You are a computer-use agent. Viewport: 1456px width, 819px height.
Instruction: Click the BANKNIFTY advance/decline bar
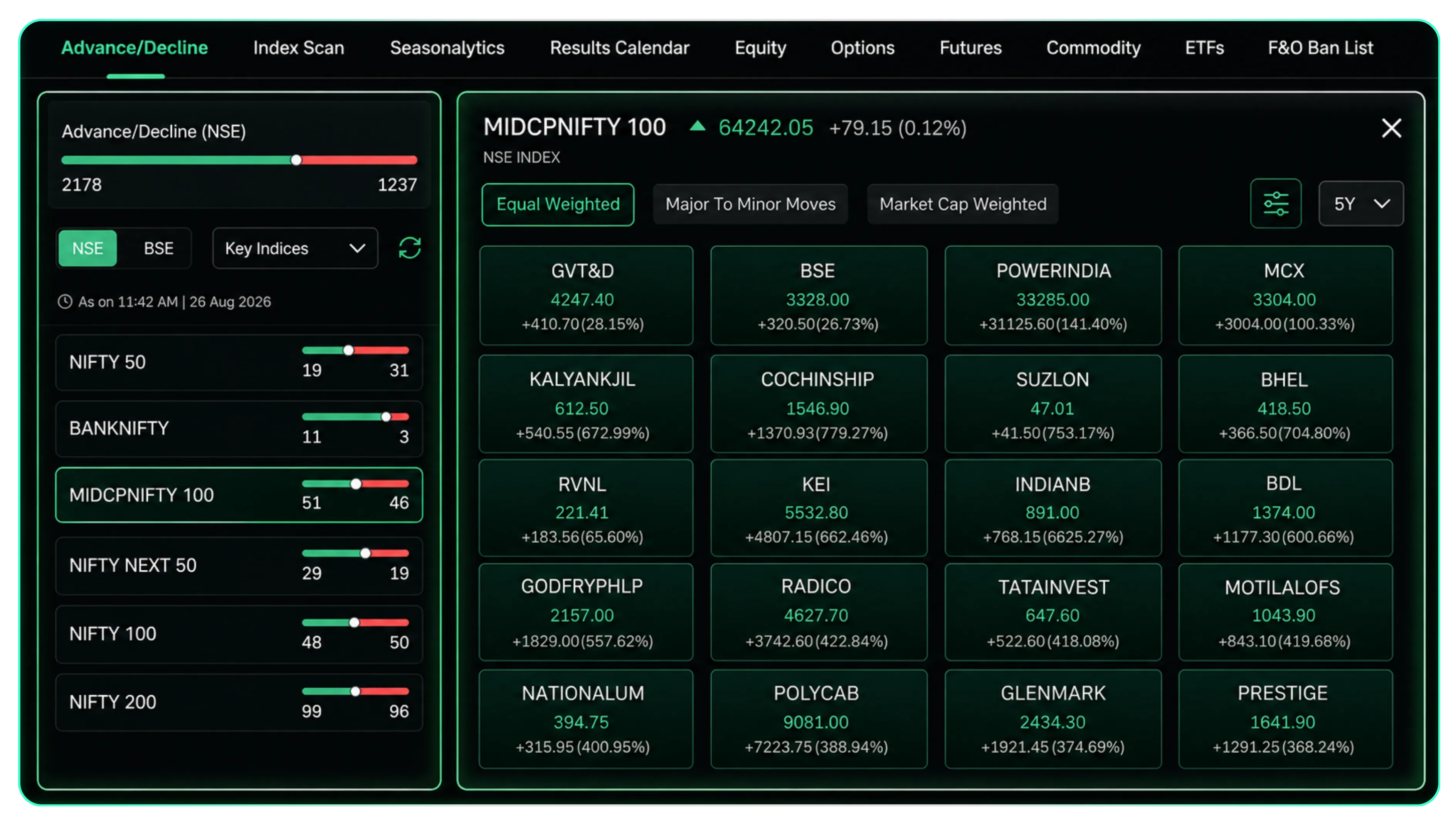click(355, 417)
